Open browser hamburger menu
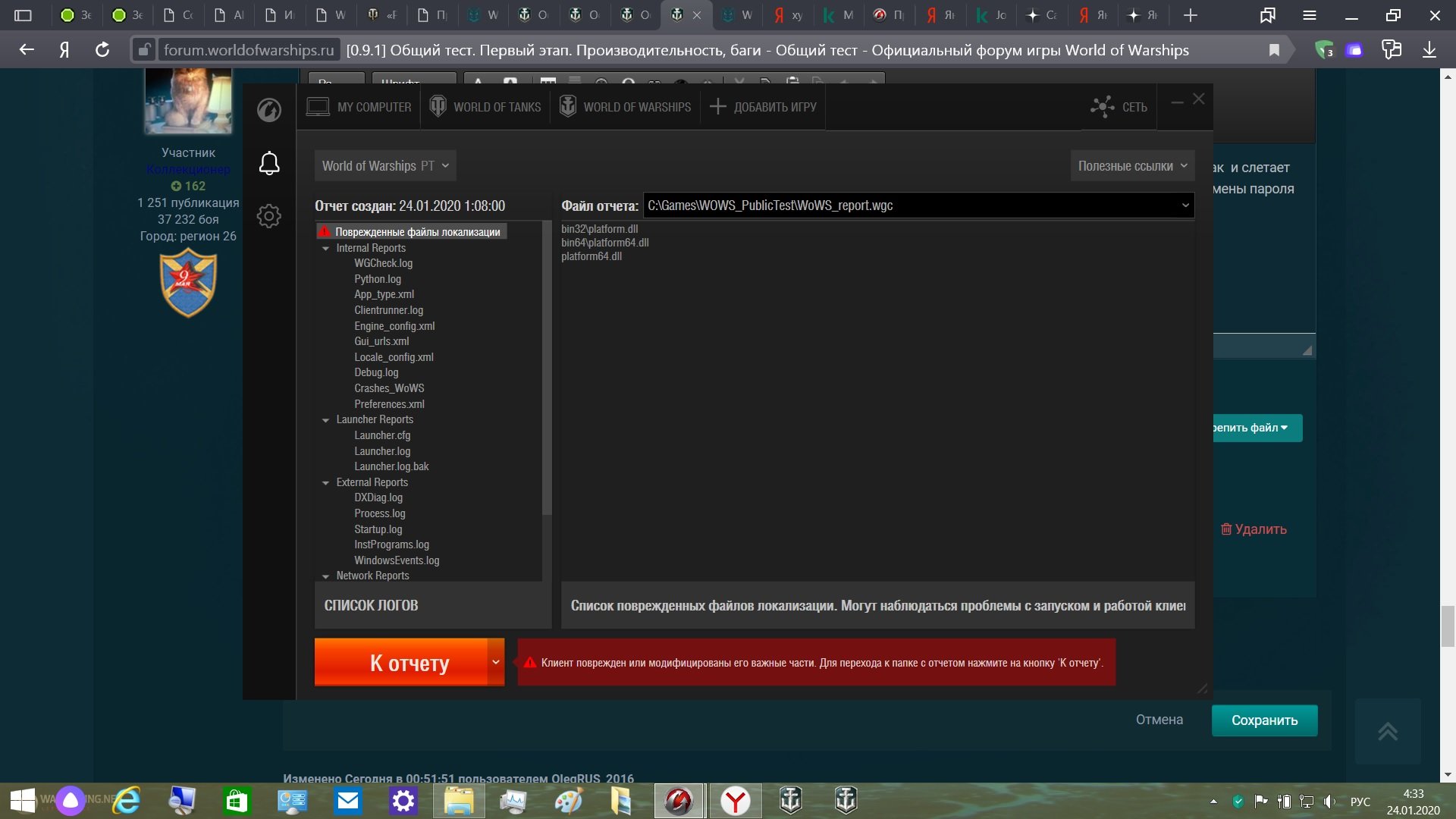 [x=1310, y=15]
